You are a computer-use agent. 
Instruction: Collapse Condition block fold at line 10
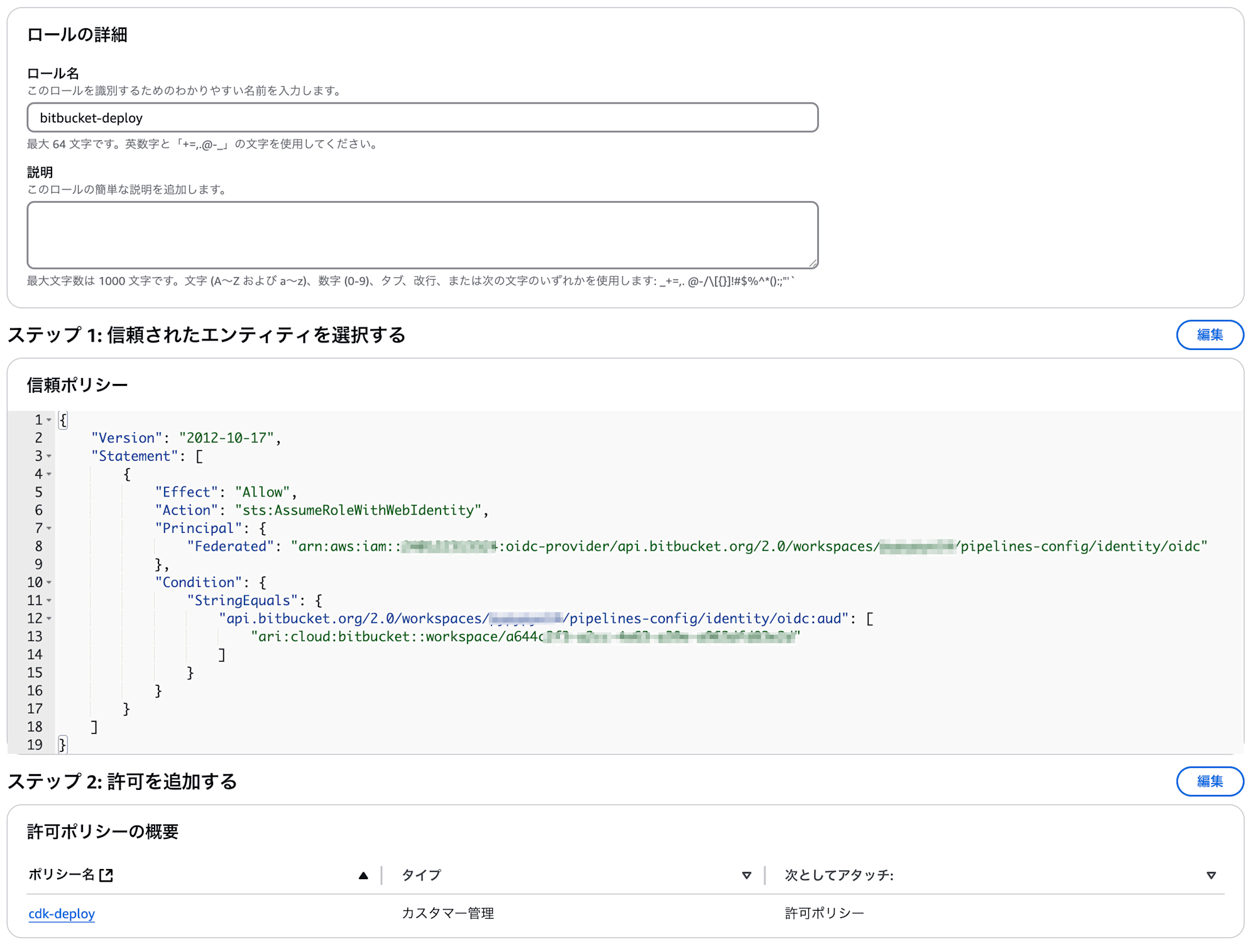tap(49, 583)
